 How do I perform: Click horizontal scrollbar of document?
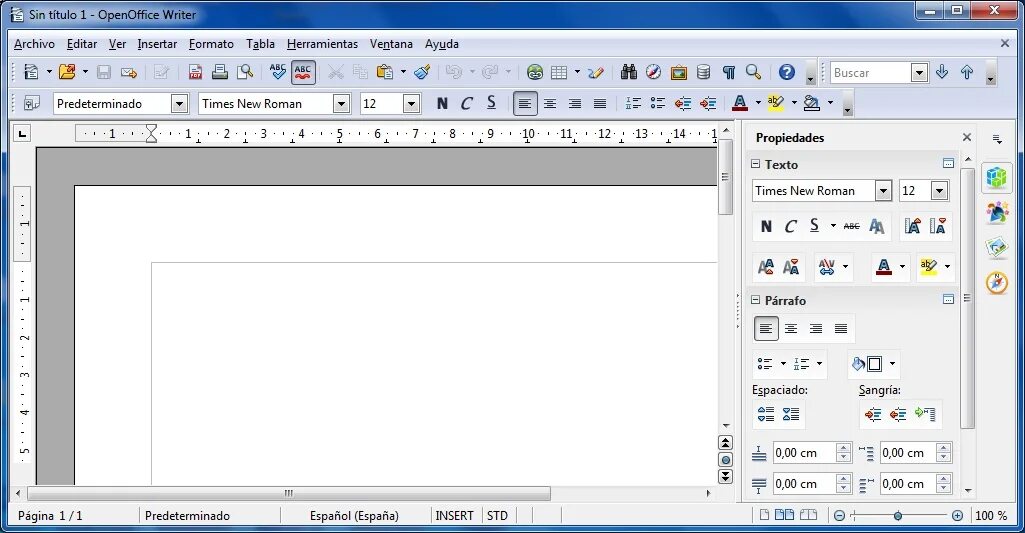coord(289,493)
